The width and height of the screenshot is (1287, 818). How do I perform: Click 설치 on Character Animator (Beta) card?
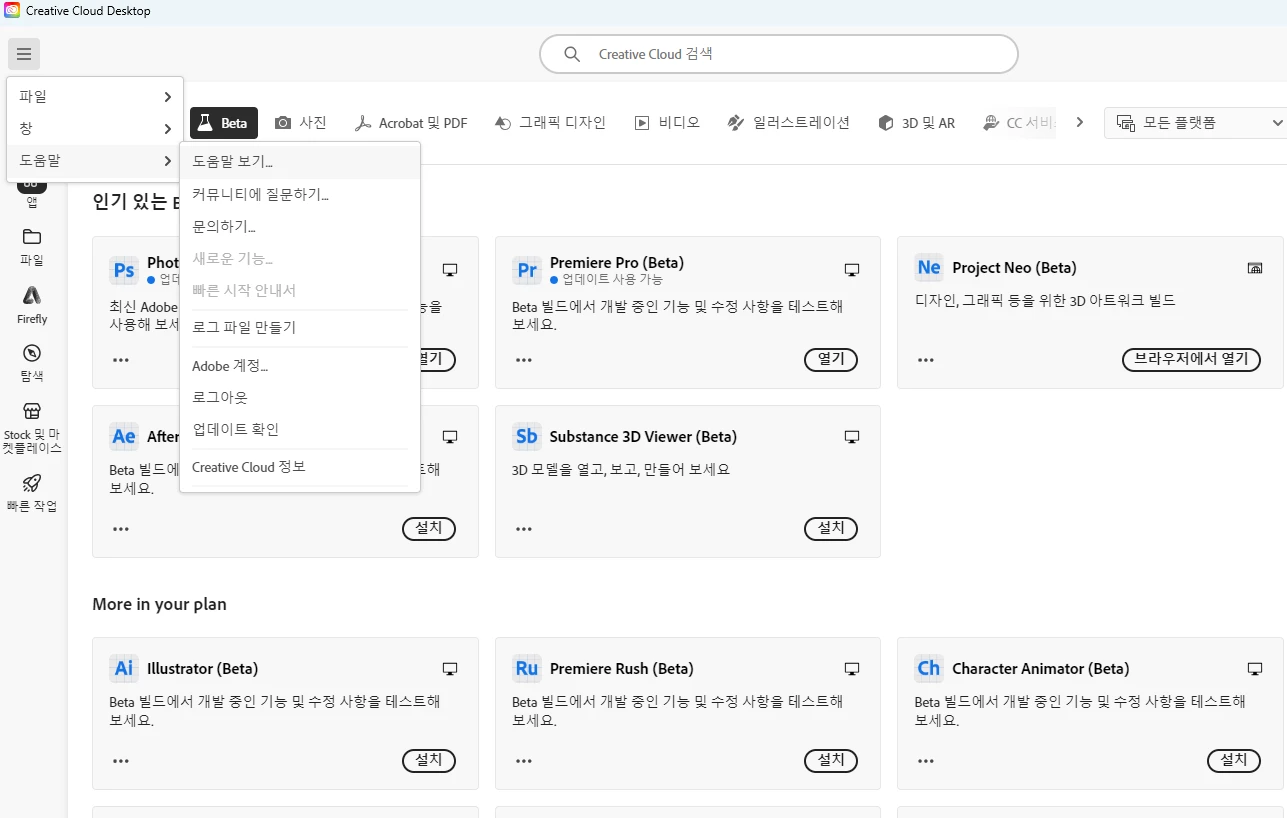click(x=1234, y=760)
